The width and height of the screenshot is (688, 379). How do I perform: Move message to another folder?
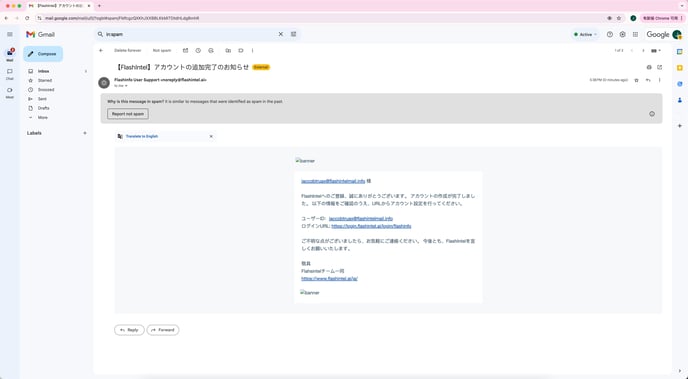pyautogui.click(x=228, y=50)
